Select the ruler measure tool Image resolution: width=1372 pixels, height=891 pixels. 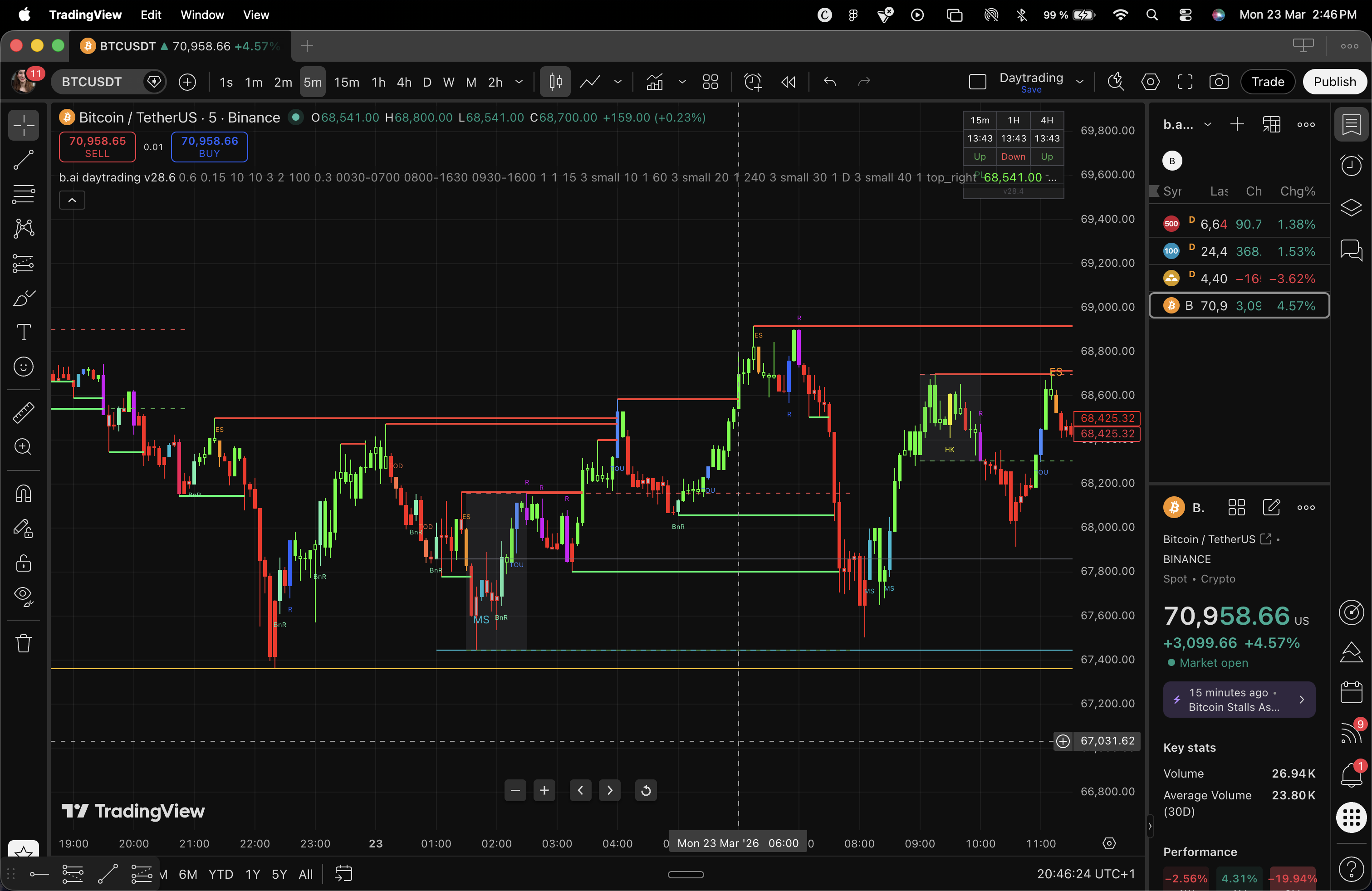(24, 413)
